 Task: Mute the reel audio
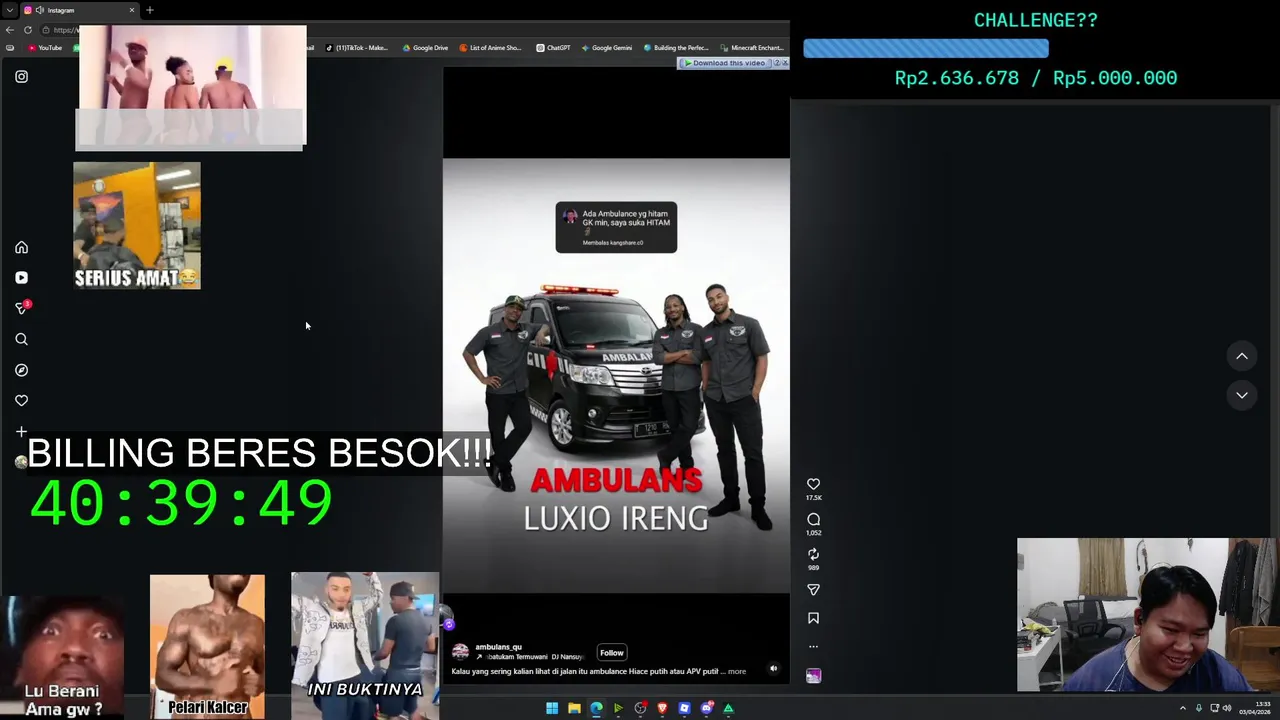click(x=773, y=668)
